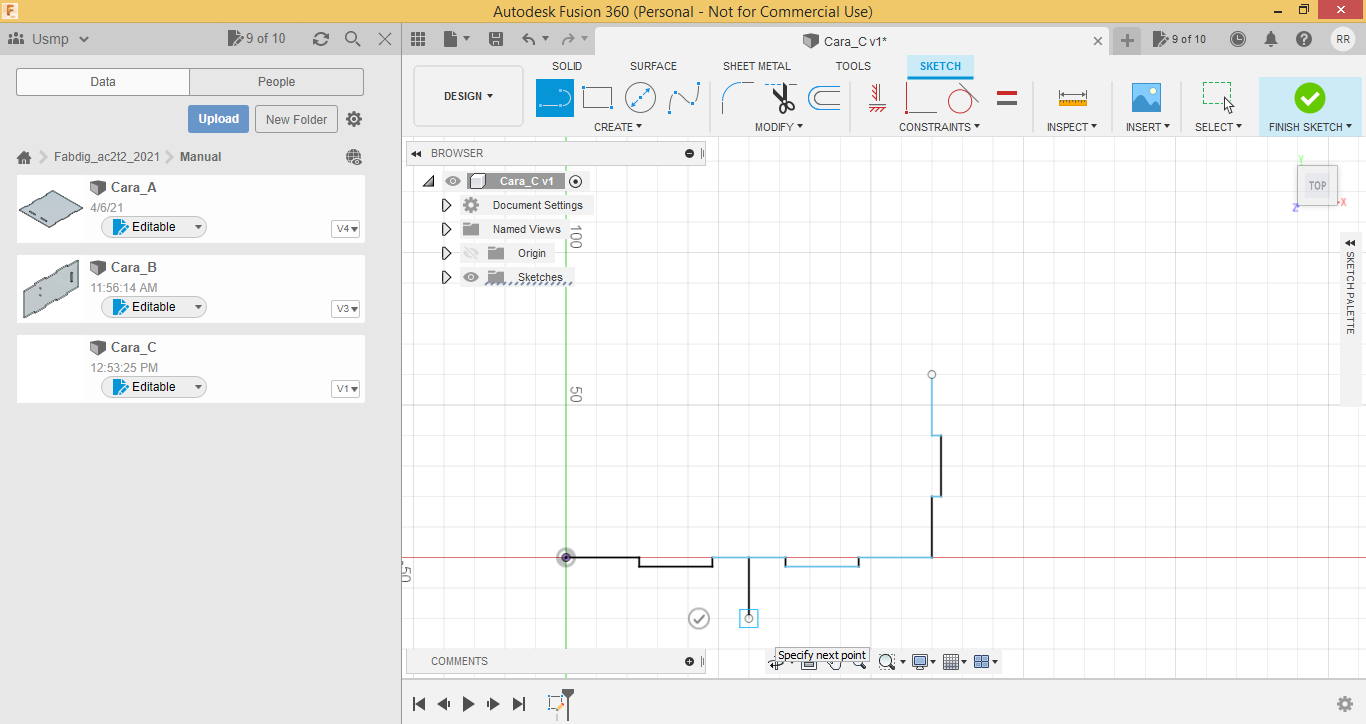
Task: Jump to the timeline beginning
Action: point(420,704)
